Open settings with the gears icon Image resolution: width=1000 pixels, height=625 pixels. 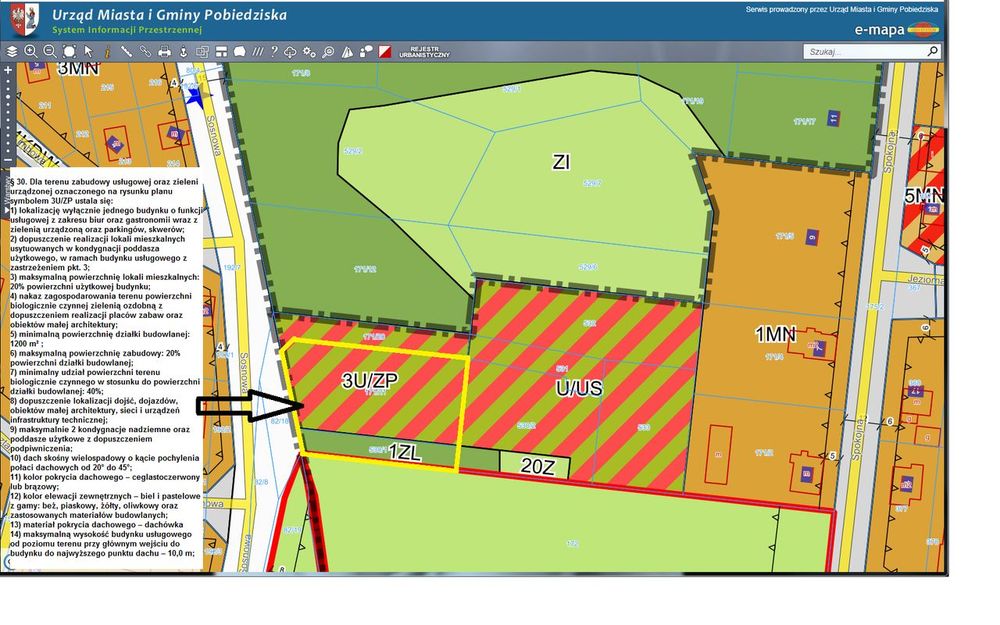coord(309,52)
